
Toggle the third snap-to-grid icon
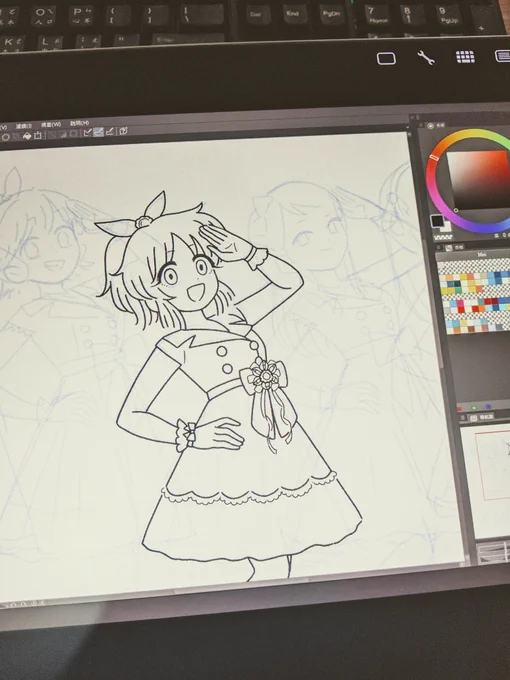(110, 131)
